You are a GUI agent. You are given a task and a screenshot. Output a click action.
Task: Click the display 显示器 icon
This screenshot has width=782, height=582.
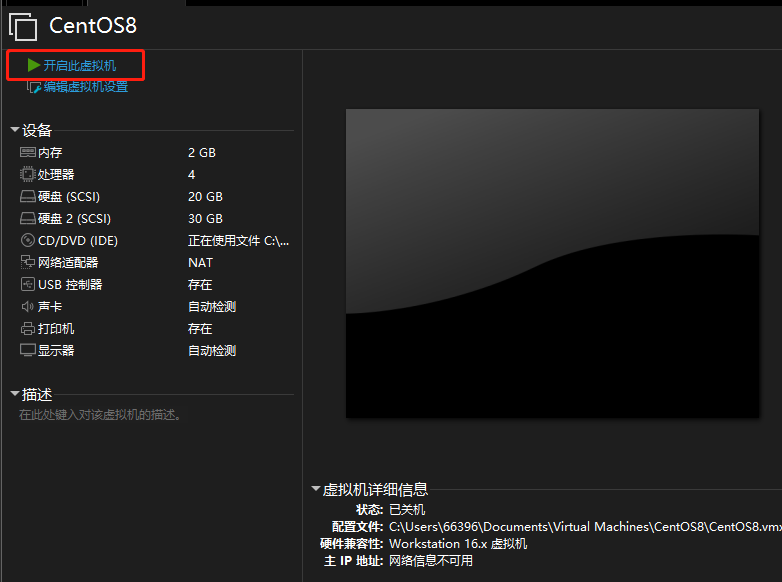click(x=27, y=351)
